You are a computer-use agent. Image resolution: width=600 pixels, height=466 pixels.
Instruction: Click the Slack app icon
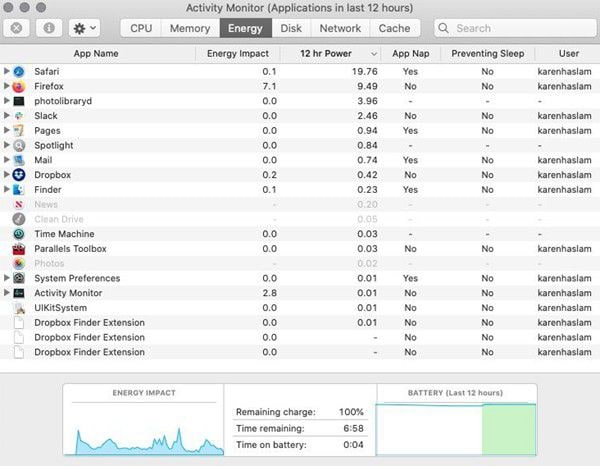pos(19,116)
